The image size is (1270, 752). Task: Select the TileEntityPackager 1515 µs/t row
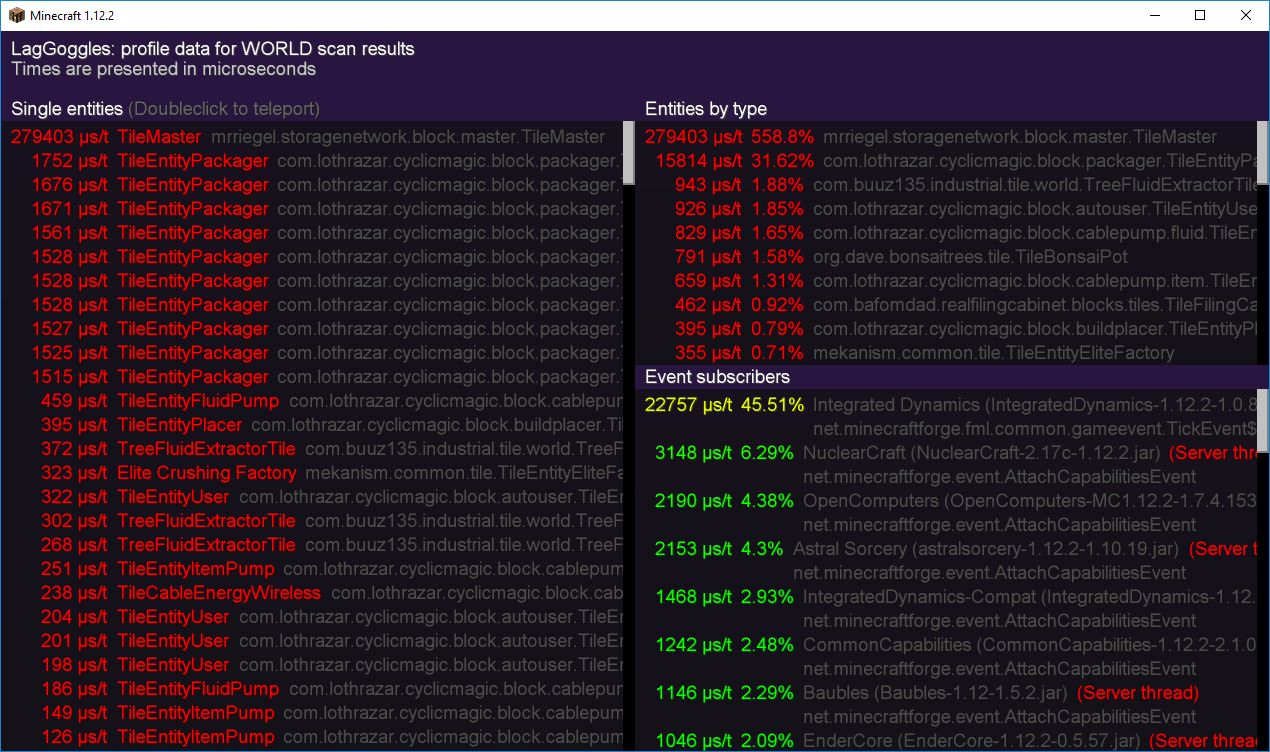click(312, 377)
